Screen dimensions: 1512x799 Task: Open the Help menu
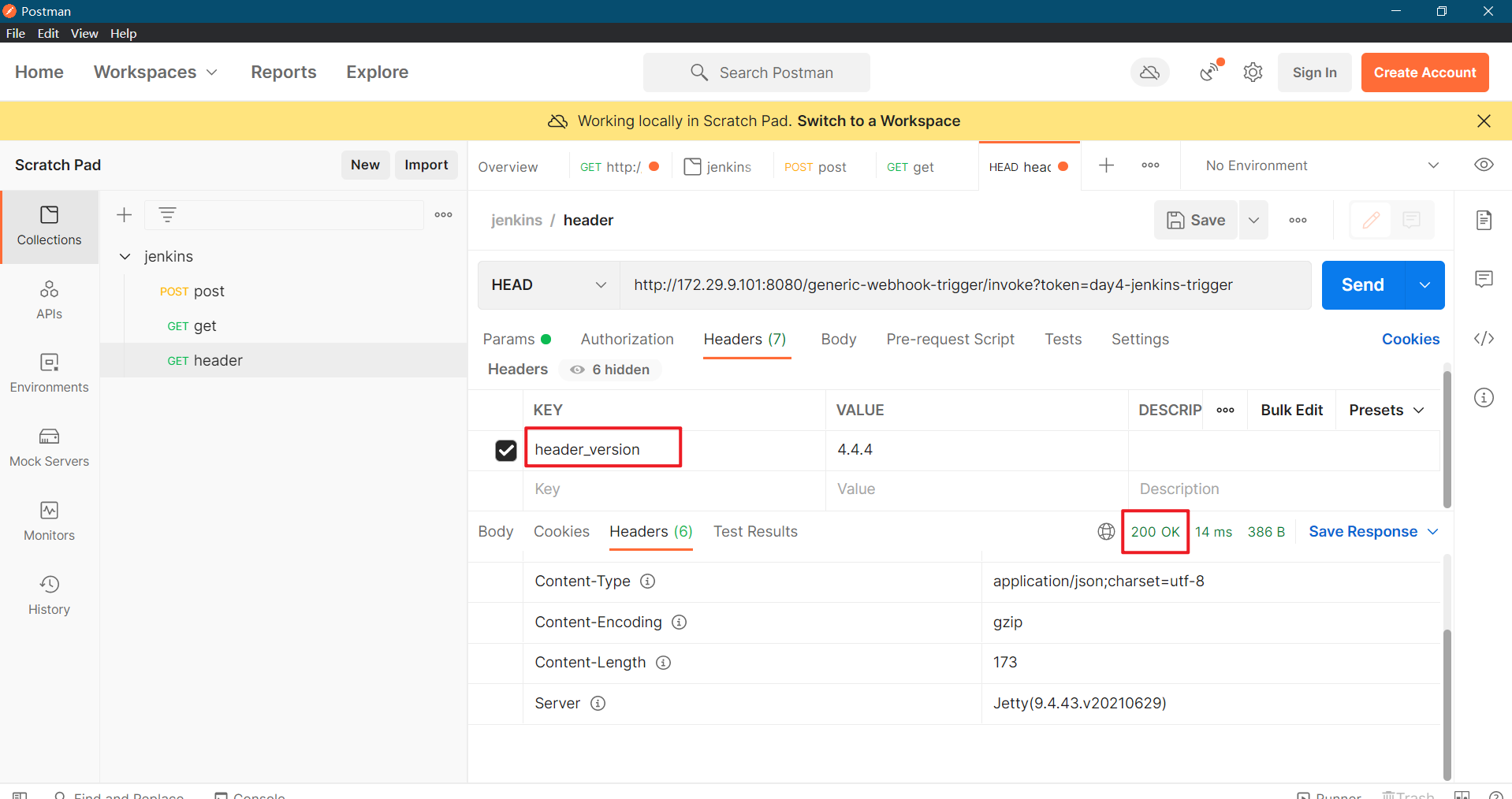coord(123,33)
